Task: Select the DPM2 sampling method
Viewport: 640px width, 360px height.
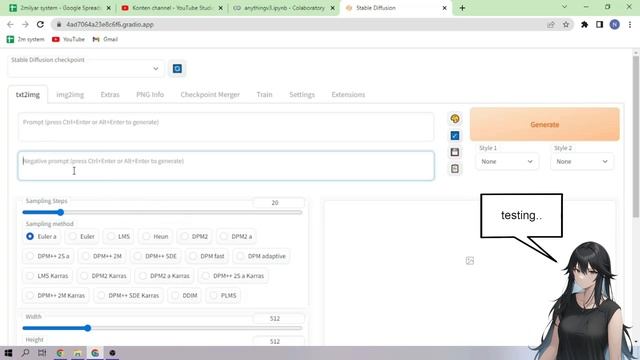Action: pyautogui.click(x=195, y=236)
